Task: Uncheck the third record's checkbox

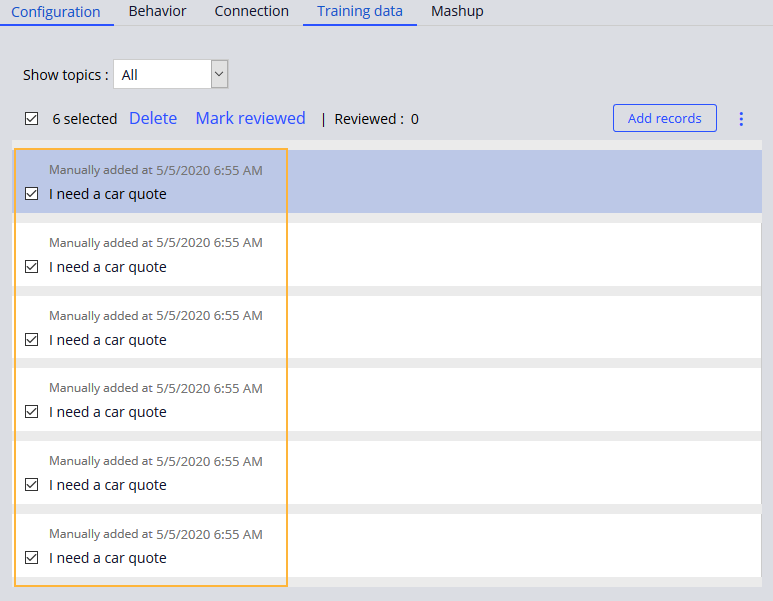Action: 32,340
